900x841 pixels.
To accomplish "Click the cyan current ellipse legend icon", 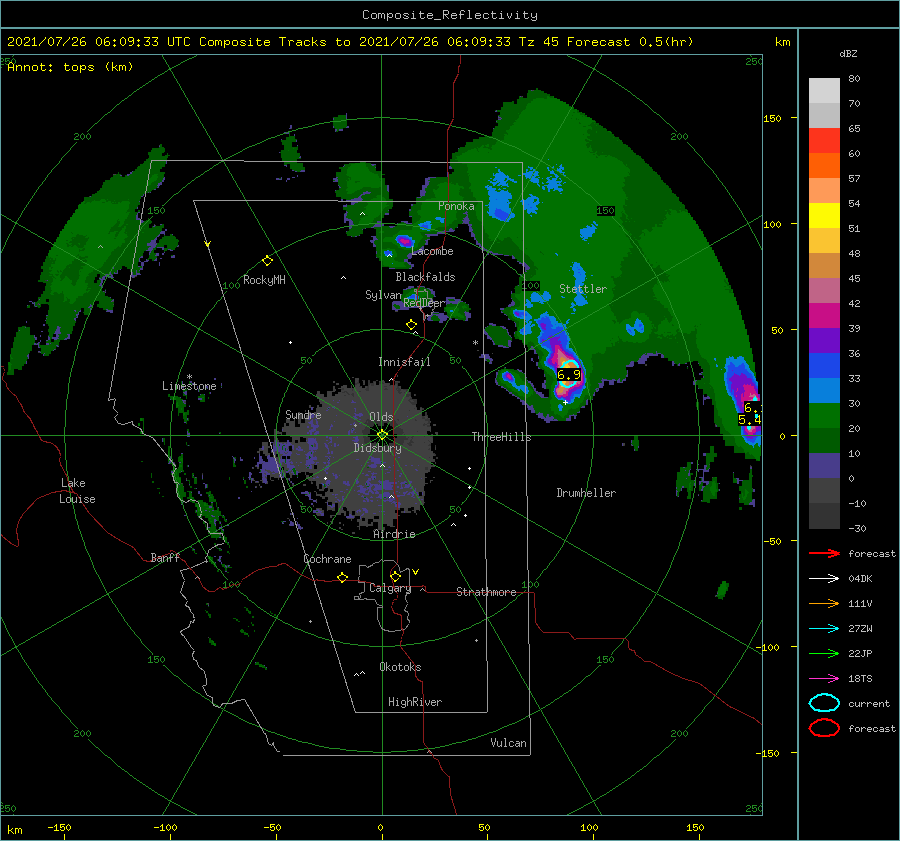I will click(824, 703).
